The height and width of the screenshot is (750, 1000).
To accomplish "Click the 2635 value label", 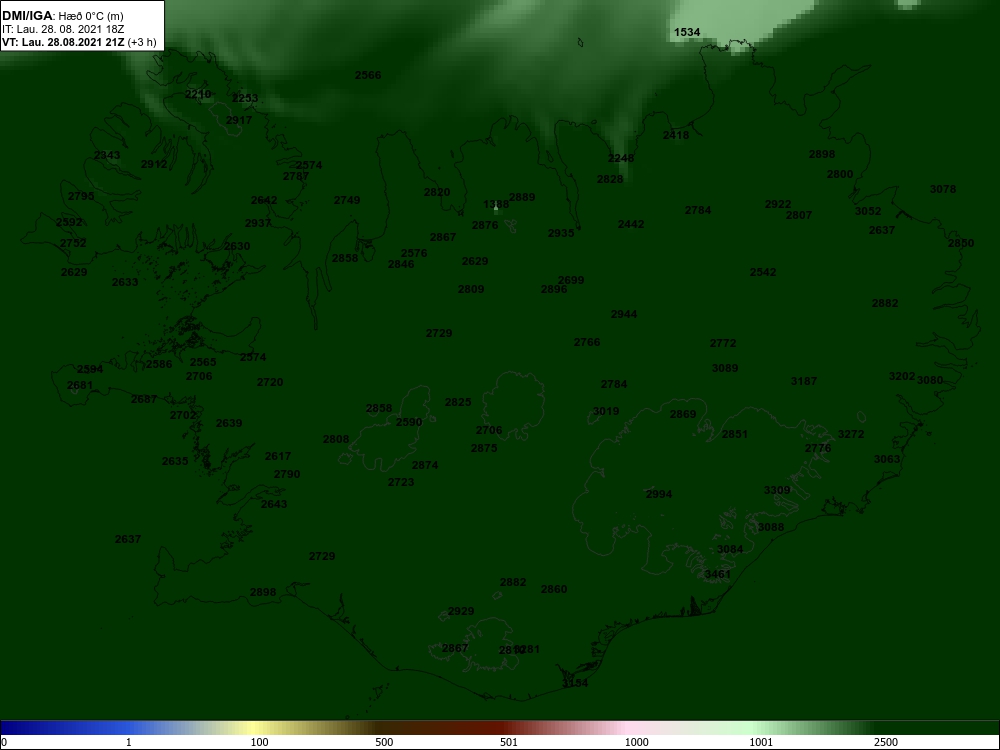I will (175, 461).
